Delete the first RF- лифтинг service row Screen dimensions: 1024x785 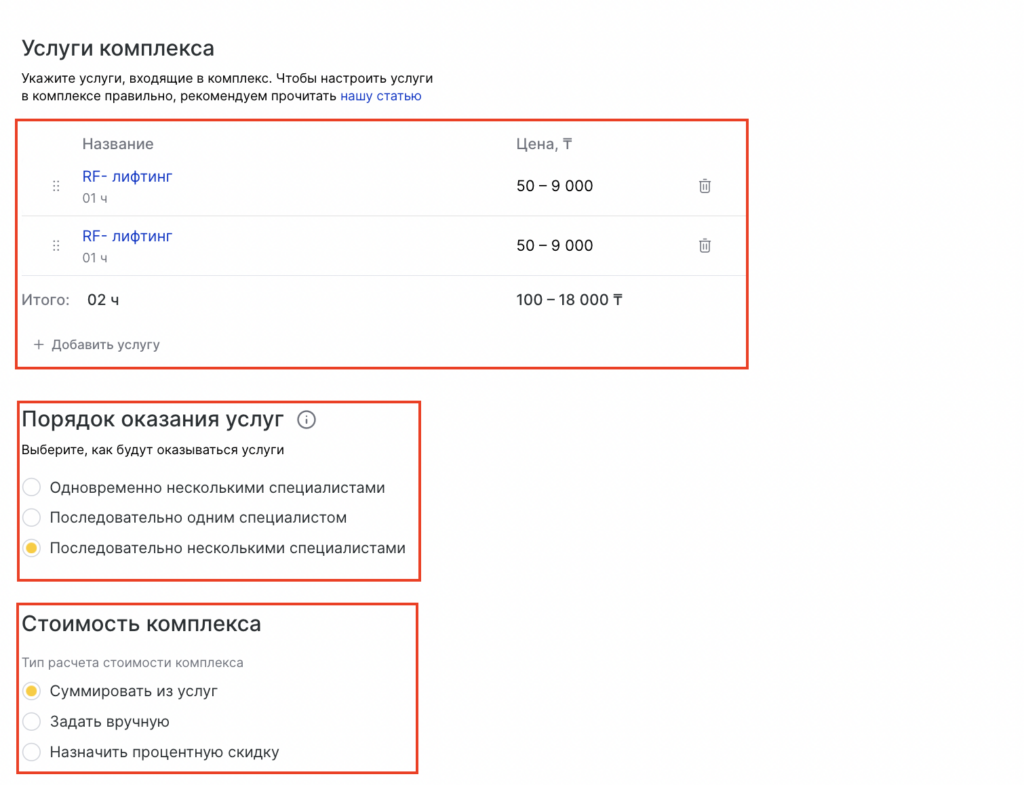704,186
